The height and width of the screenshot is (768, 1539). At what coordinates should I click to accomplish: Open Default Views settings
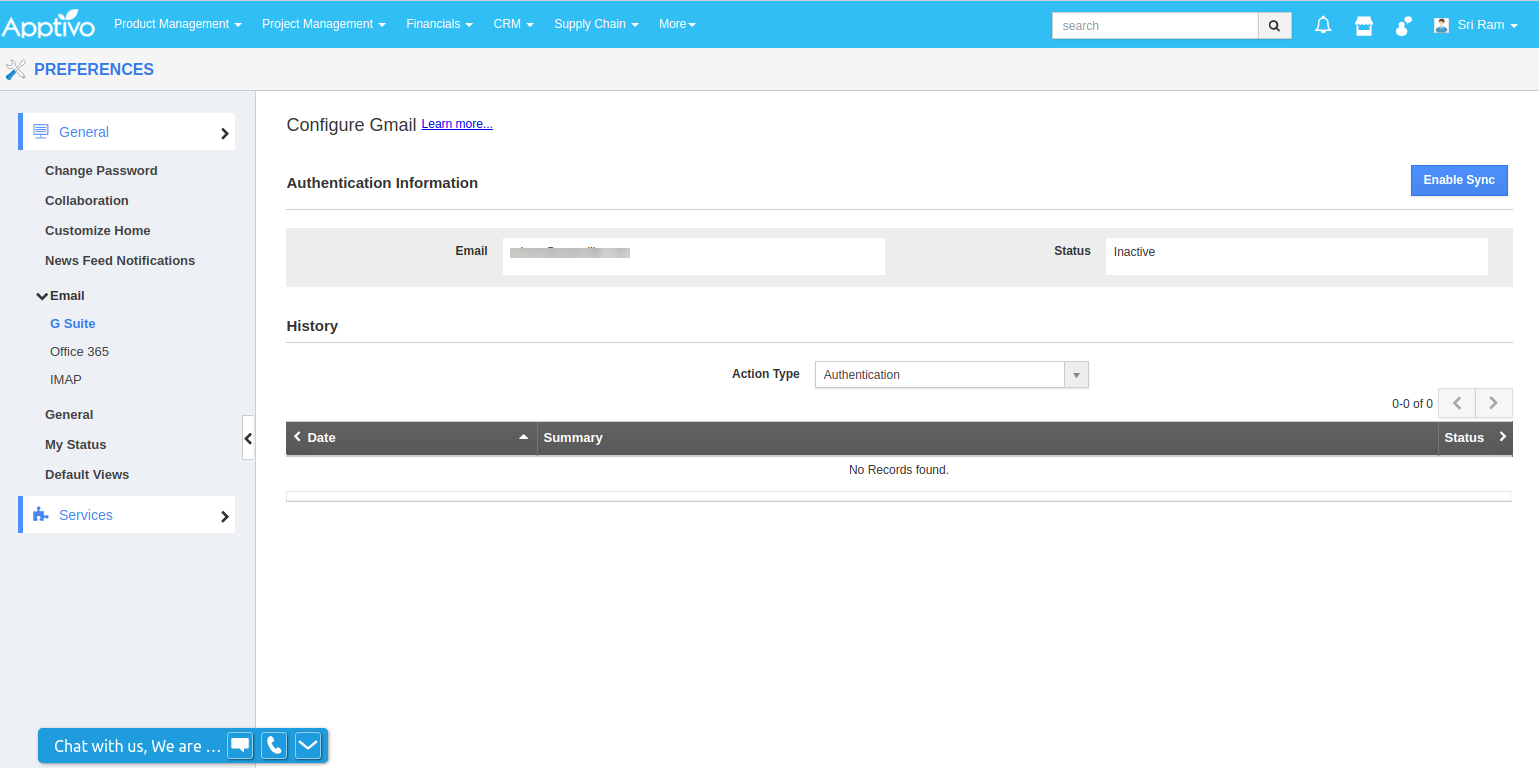(87, 475)
